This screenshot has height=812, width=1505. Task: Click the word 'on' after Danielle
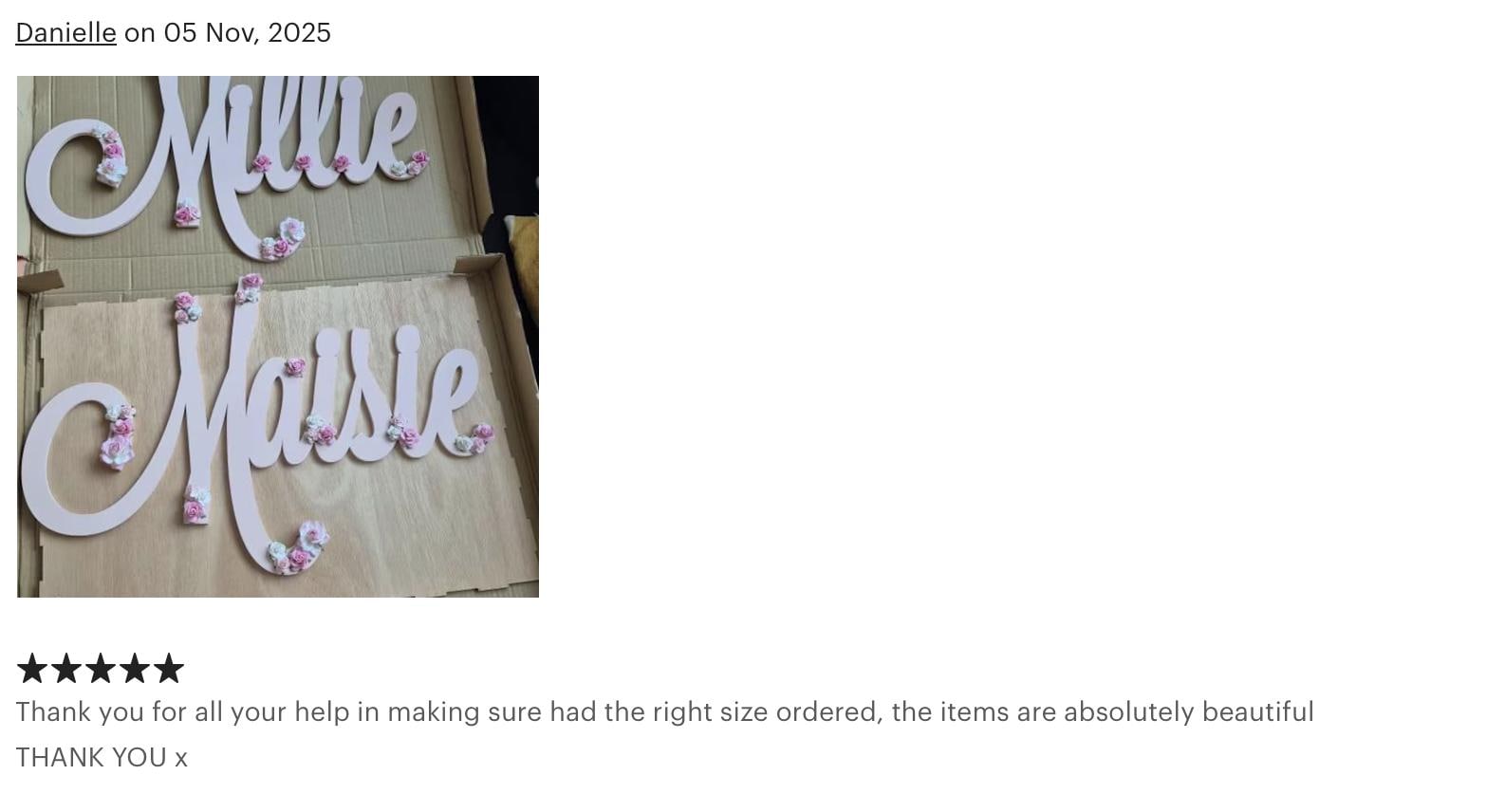tap(139, 32)
